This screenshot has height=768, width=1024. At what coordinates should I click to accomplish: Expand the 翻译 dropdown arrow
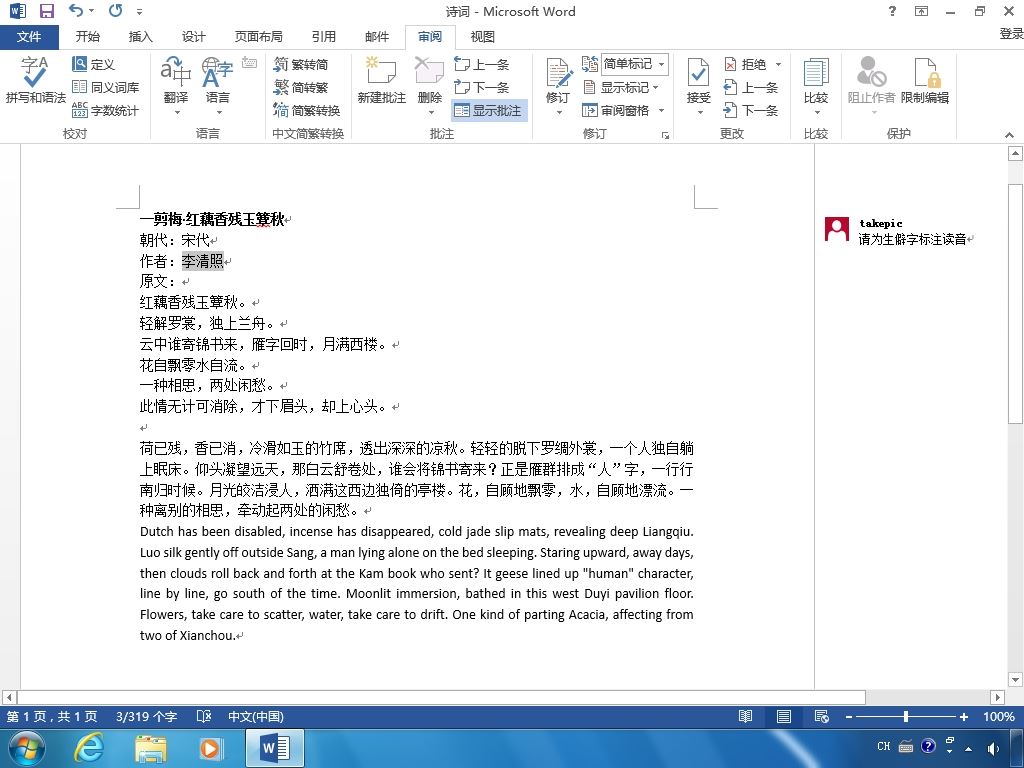pyautogui.click(x=176, y=112)
